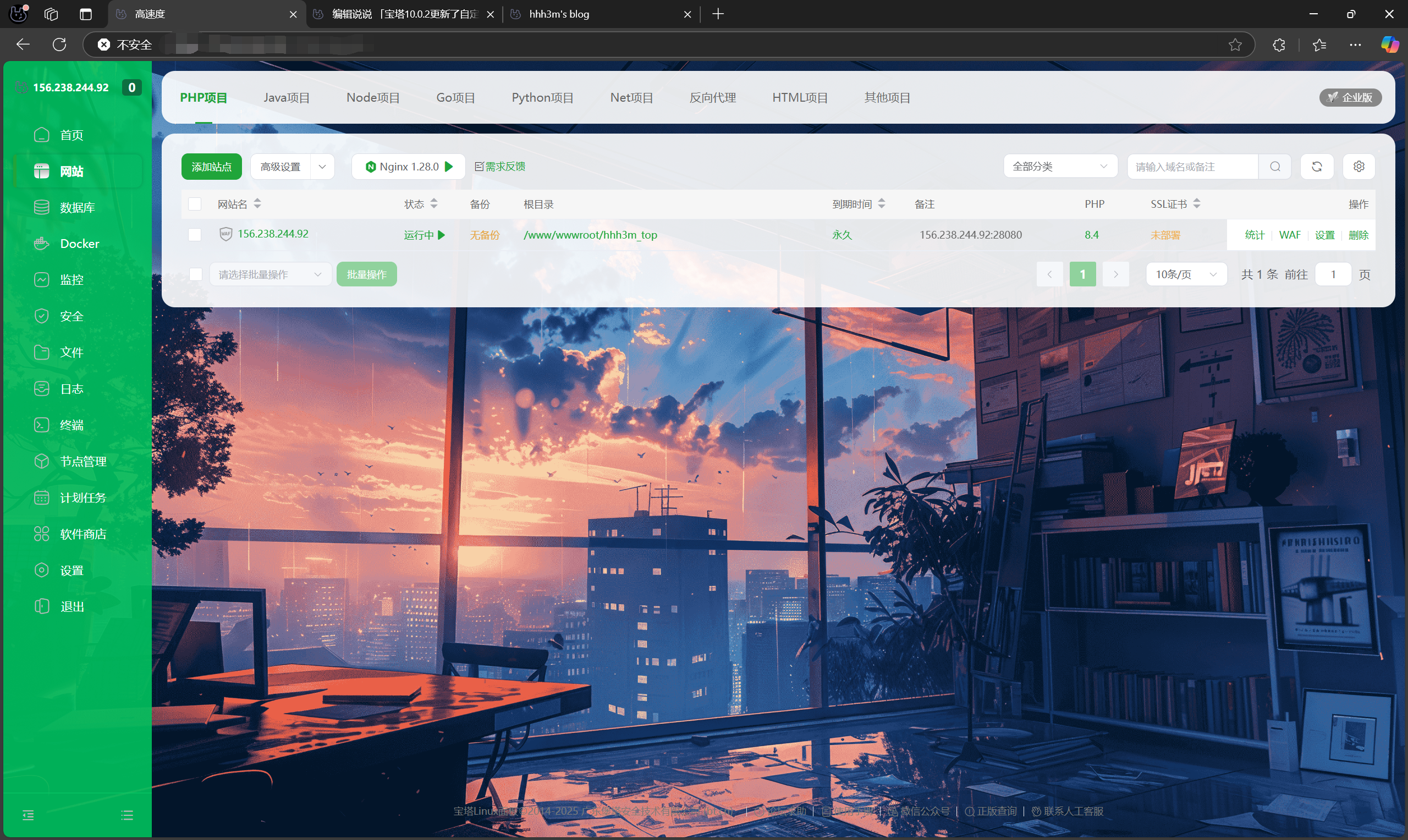Favorite this page with star icon

pos(1235,45)
